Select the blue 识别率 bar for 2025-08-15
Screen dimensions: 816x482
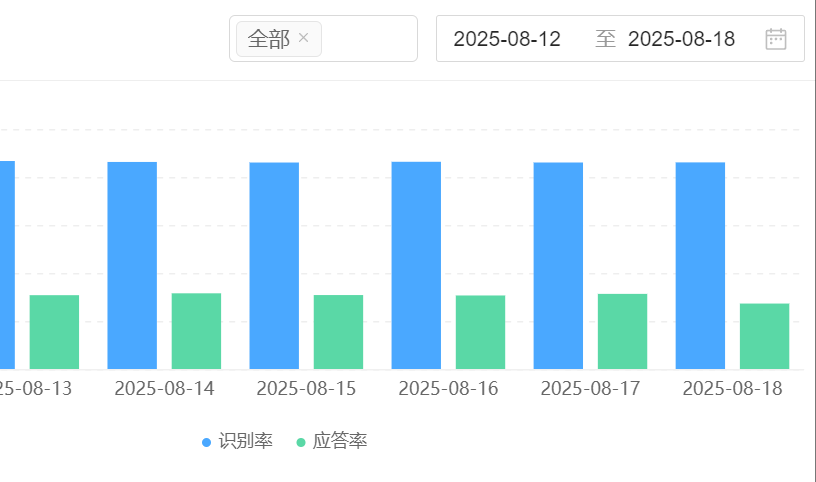[274, 265]
